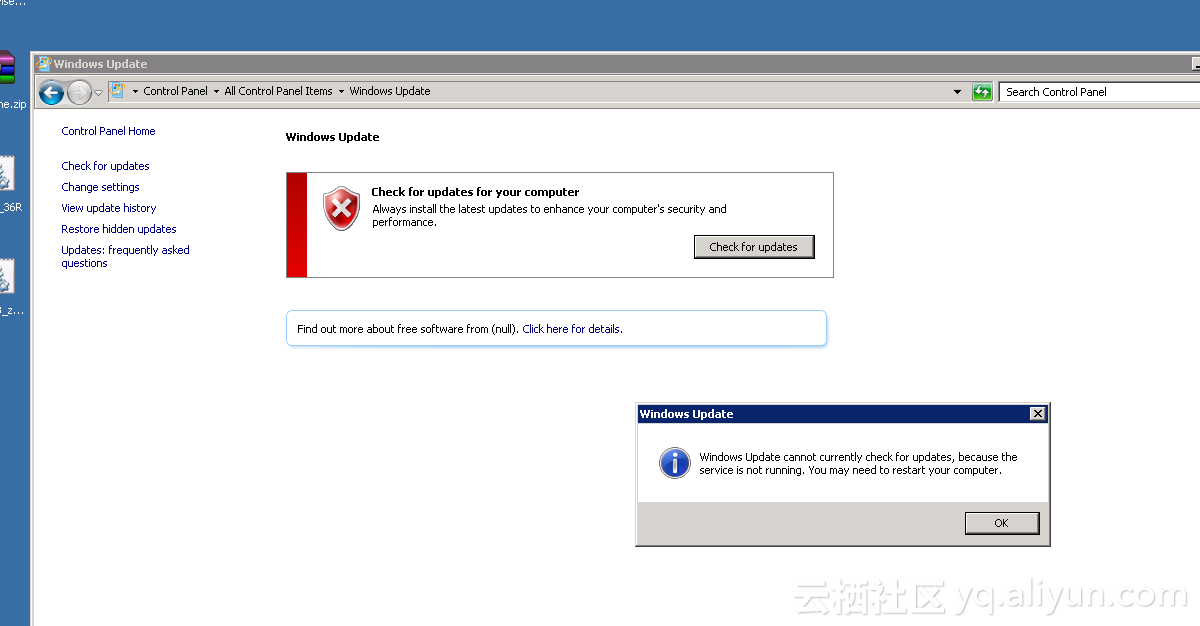Open Click here for details link
Image resolution: width=1200 pixels, height=626 pixels.
[572, 329]
